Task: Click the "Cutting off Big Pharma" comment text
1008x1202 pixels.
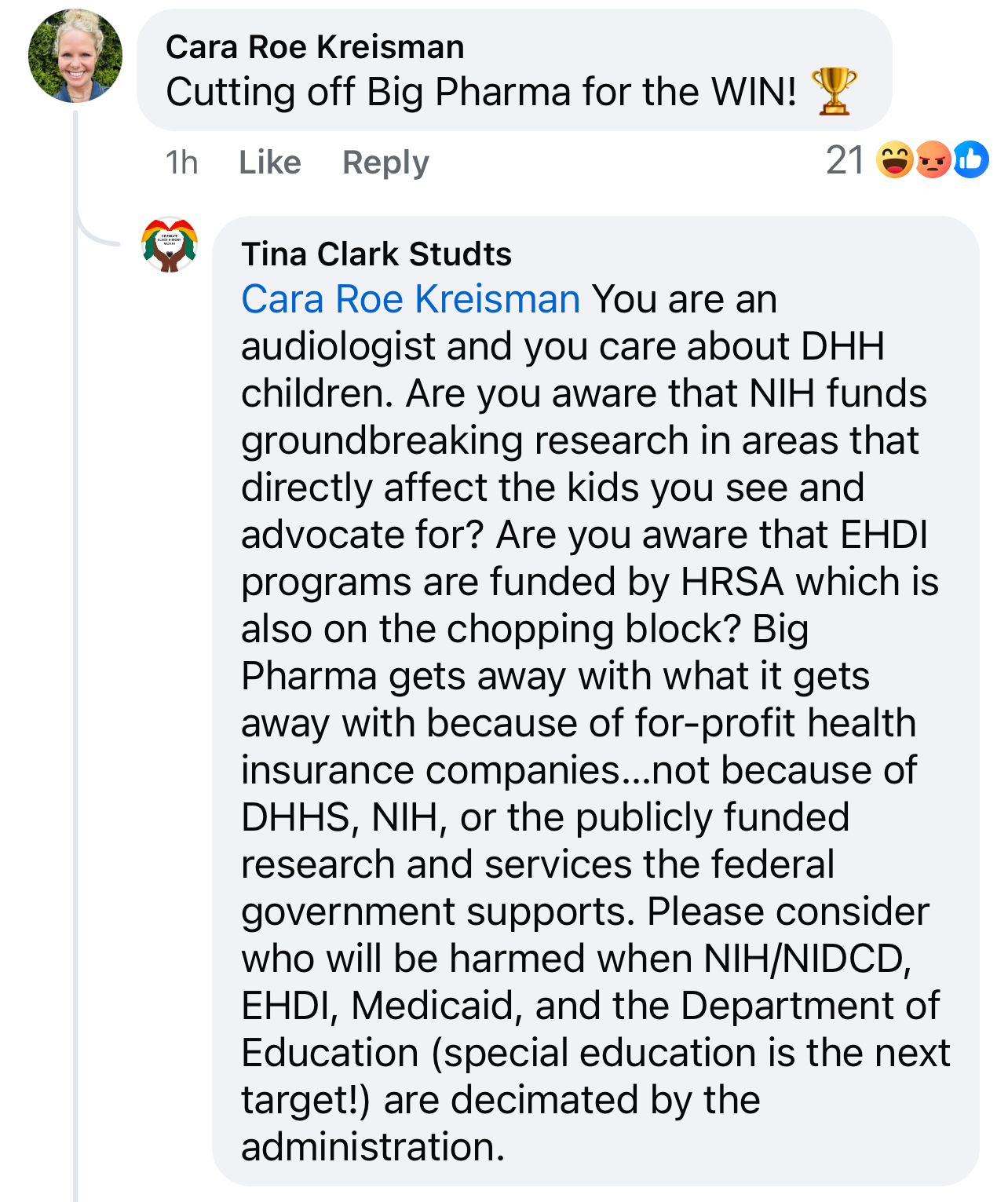Action: coord(480,92)
